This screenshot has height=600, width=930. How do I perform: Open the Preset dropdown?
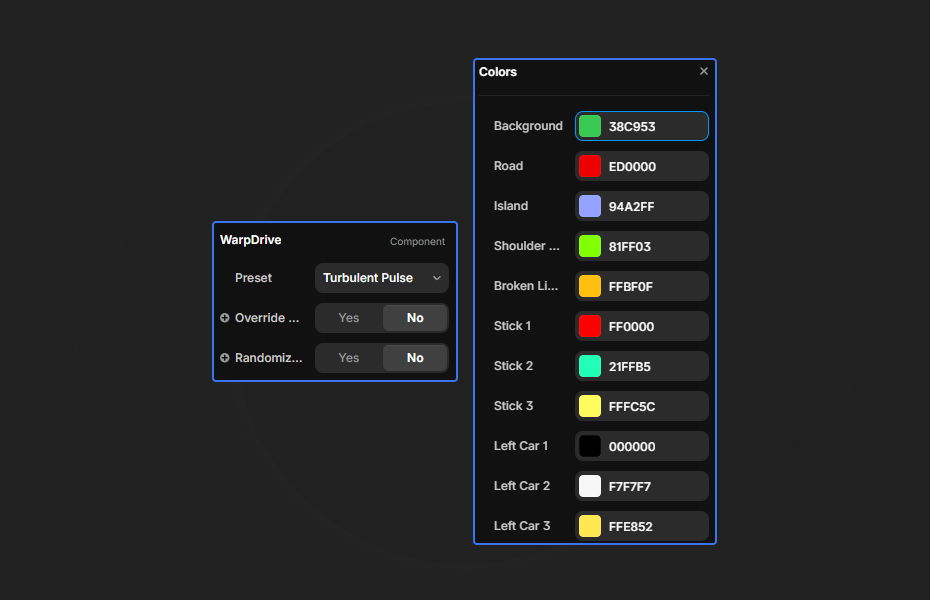[x=381, y=278]
